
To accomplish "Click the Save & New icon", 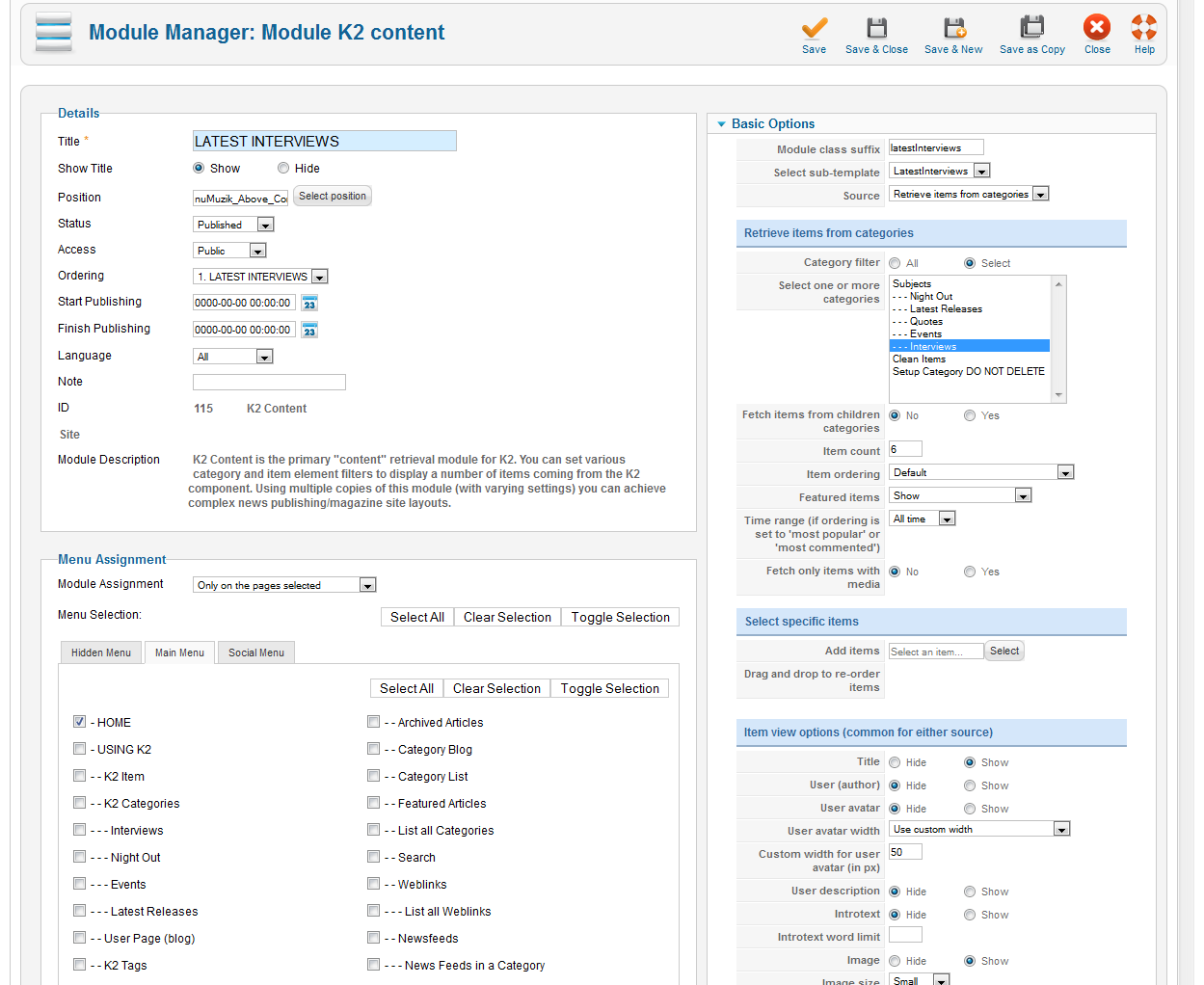I will point(954,28).
